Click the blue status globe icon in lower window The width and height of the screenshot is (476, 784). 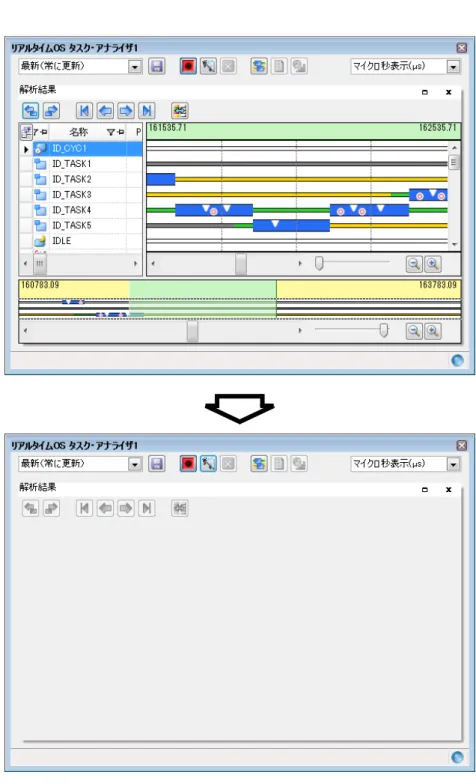click(x=457, y=758)
